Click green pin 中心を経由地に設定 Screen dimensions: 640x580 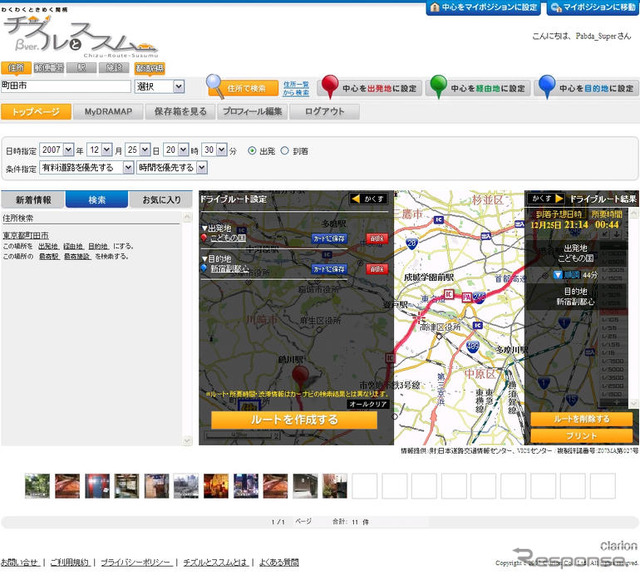click(x=478, y=87)
